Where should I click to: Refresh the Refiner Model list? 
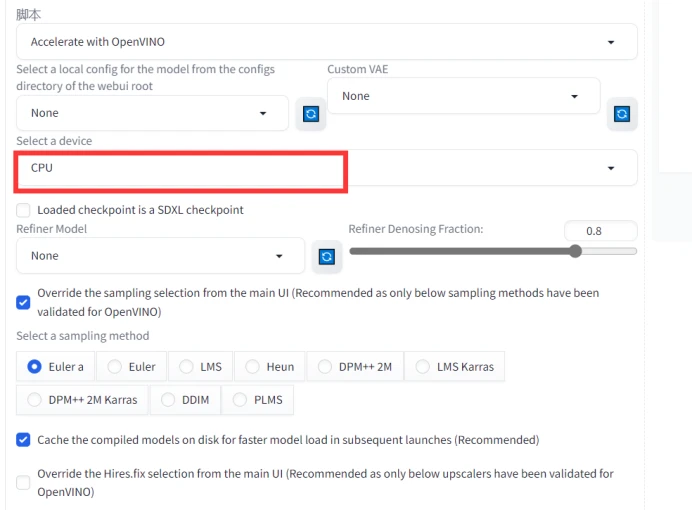[325, 257]
